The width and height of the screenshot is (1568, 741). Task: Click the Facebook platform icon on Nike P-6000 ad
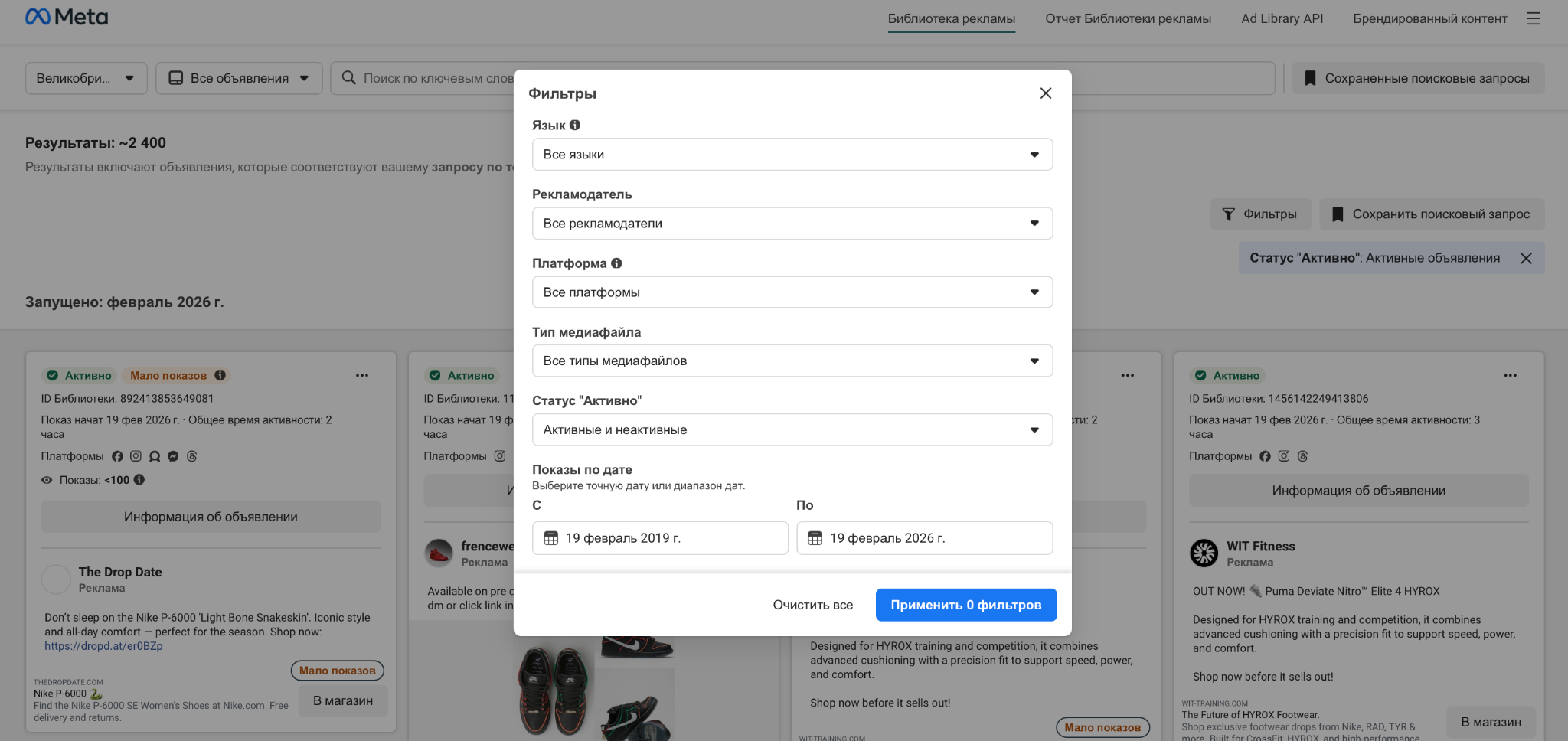[x=116, y=455]
